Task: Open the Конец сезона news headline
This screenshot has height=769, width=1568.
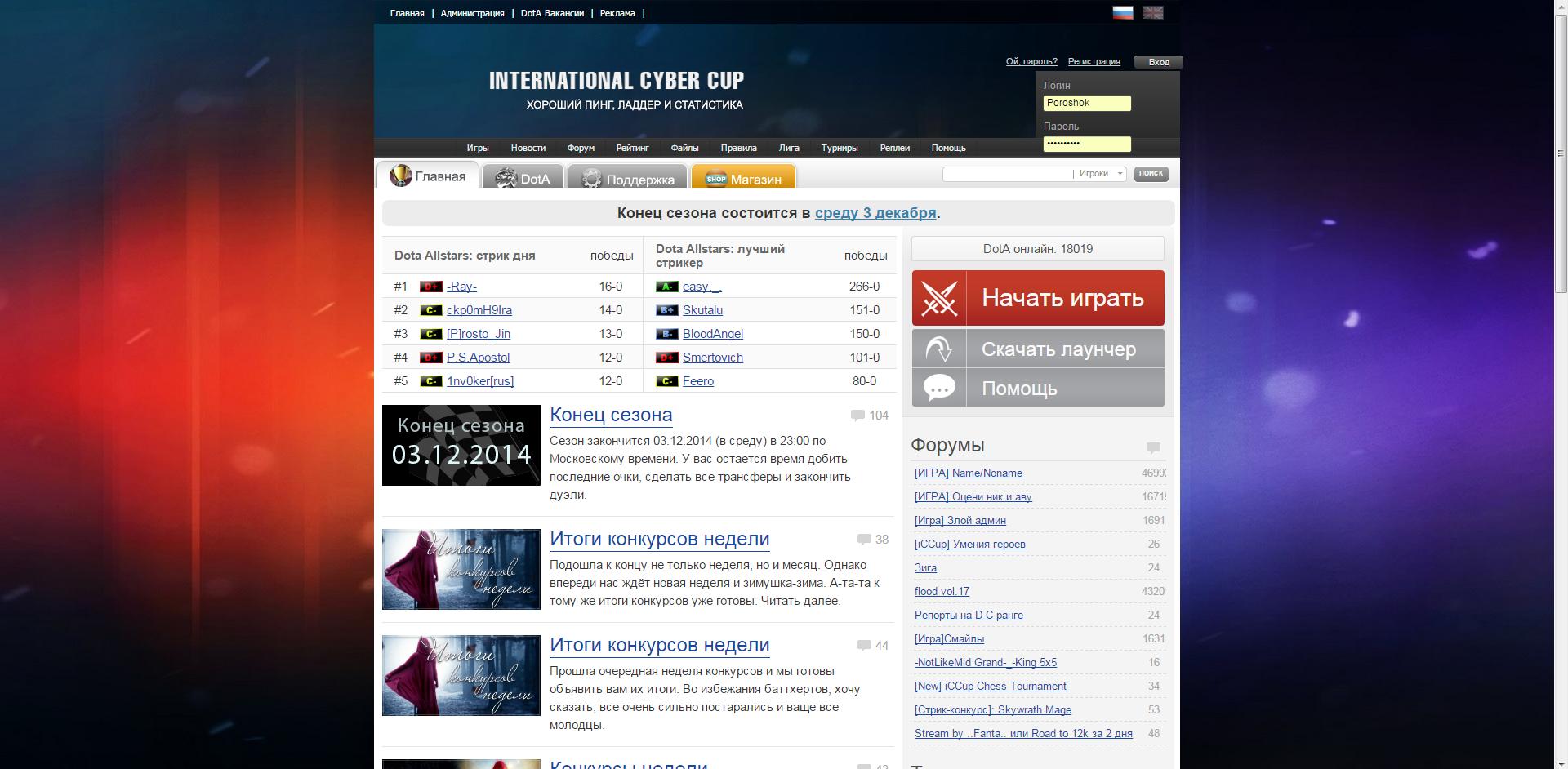Action: pyautogui.click(x=611, y=415)
